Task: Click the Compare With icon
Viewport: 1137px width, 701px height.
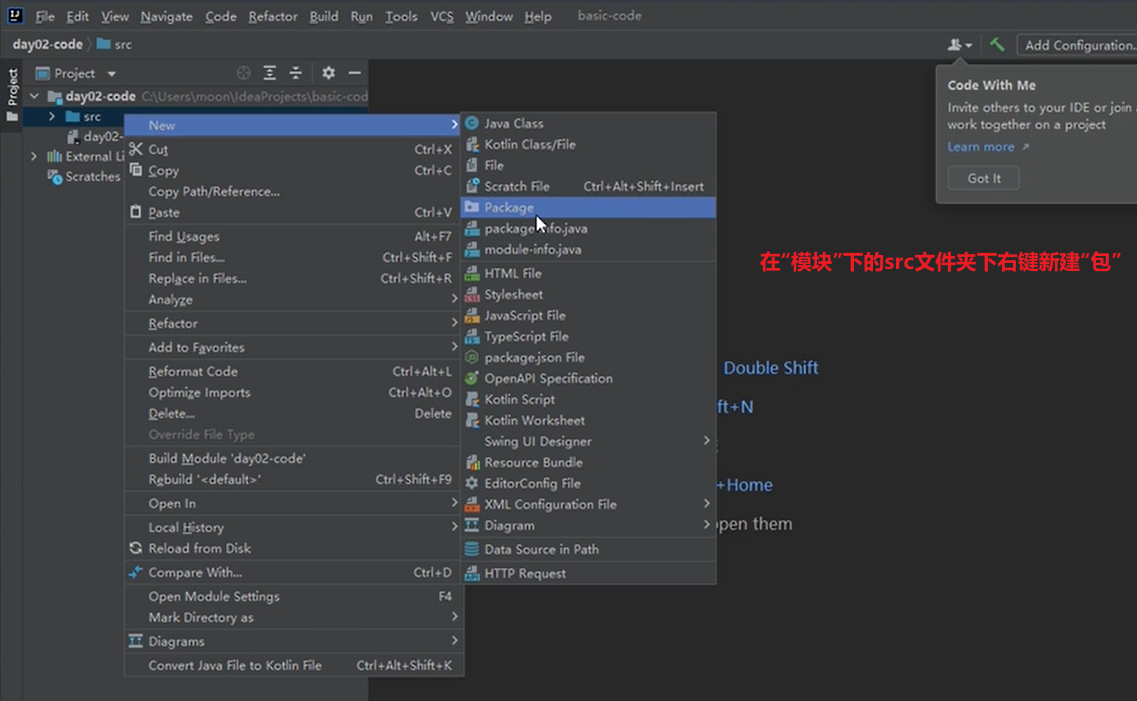Action: [x=136, y=573]
